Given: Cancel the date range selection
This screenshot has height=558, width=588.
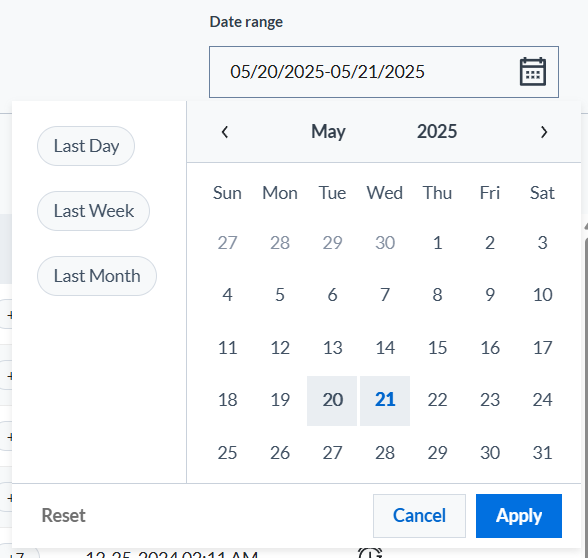Looking at the screenshot, I should 419,516.
